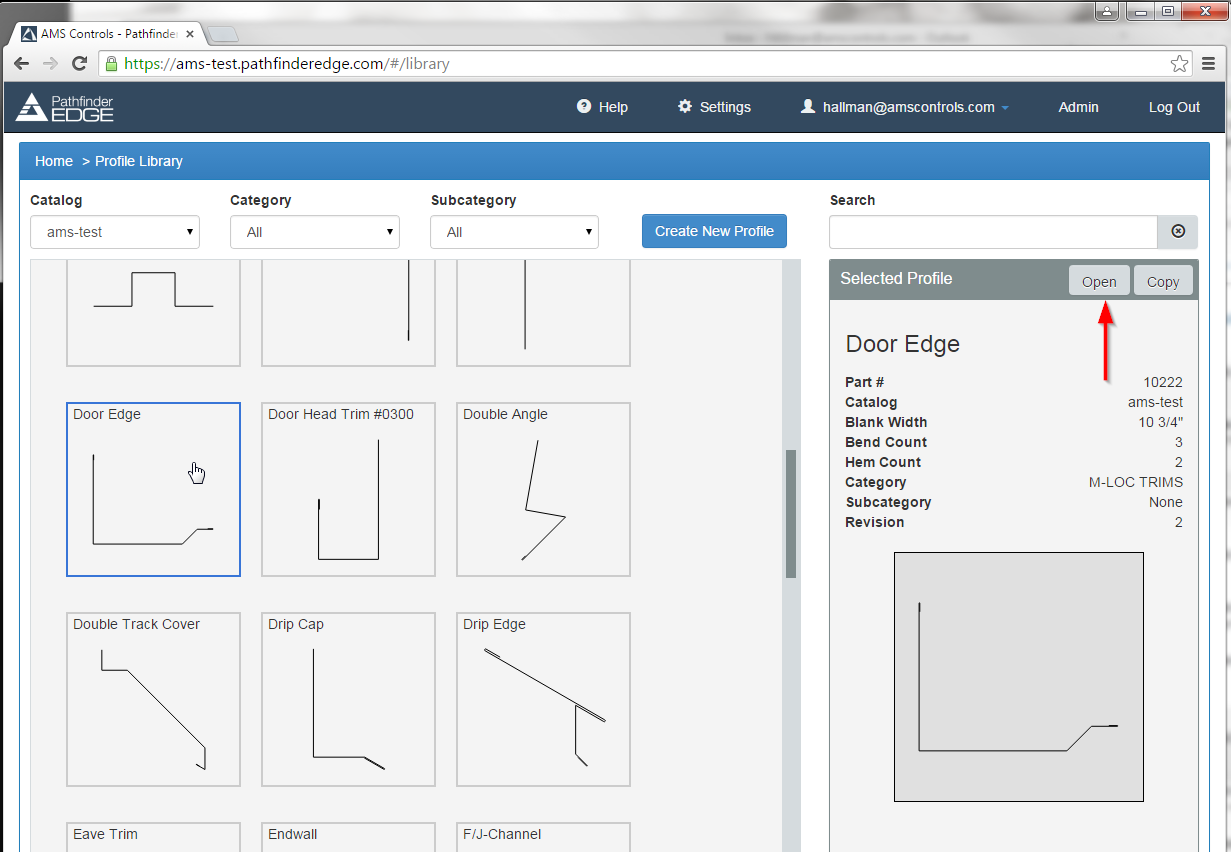This screenshot has height=852, width=1231.
Task: Clear search with the X icon
Action: (1178, 231)
